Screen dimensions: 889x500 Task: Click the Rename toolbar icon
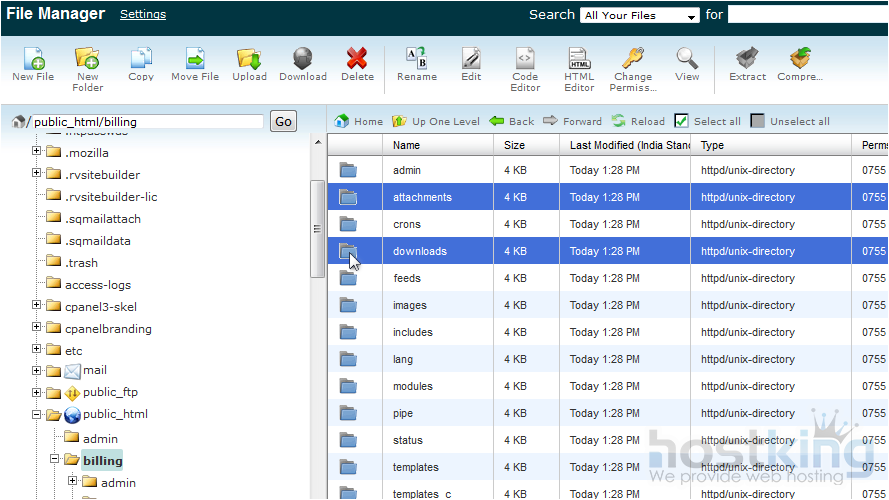[417, 59]
